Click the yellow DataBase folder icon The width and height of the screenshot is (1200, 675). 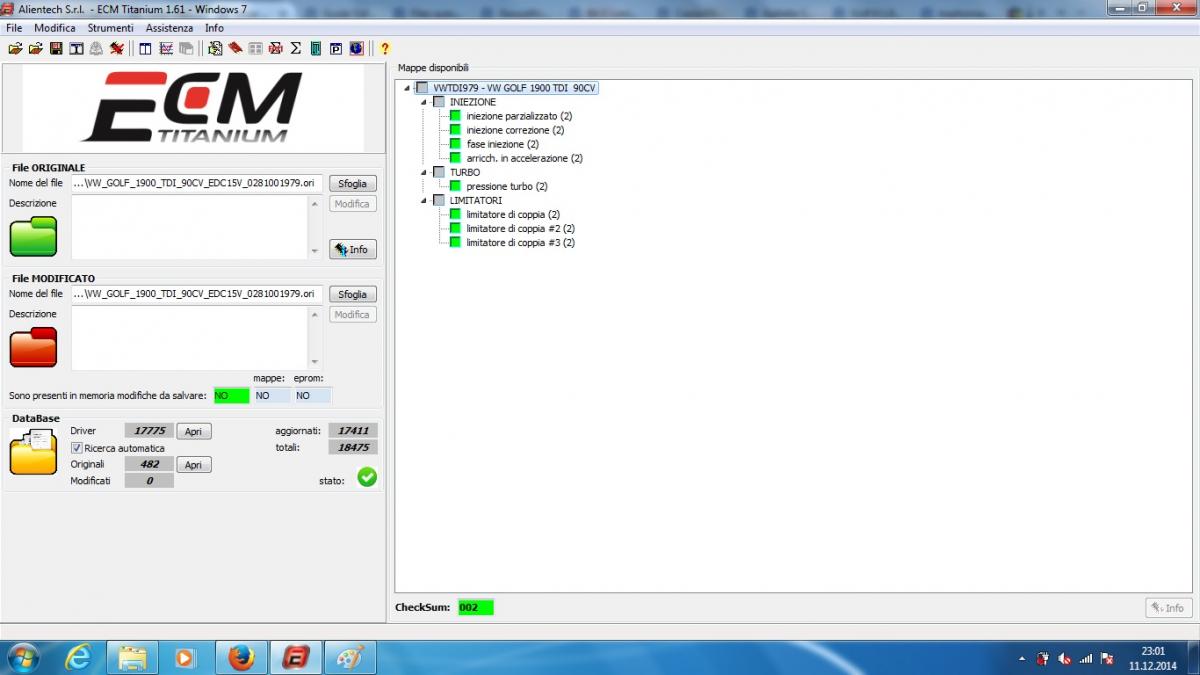(33, 452)
